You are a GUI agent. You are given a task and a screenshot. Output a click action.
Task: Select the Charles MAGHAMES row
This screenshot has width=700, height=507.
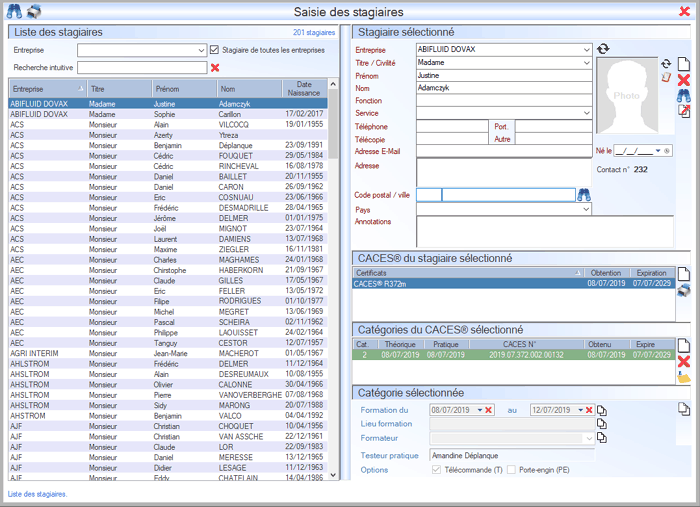coord(168,260)
